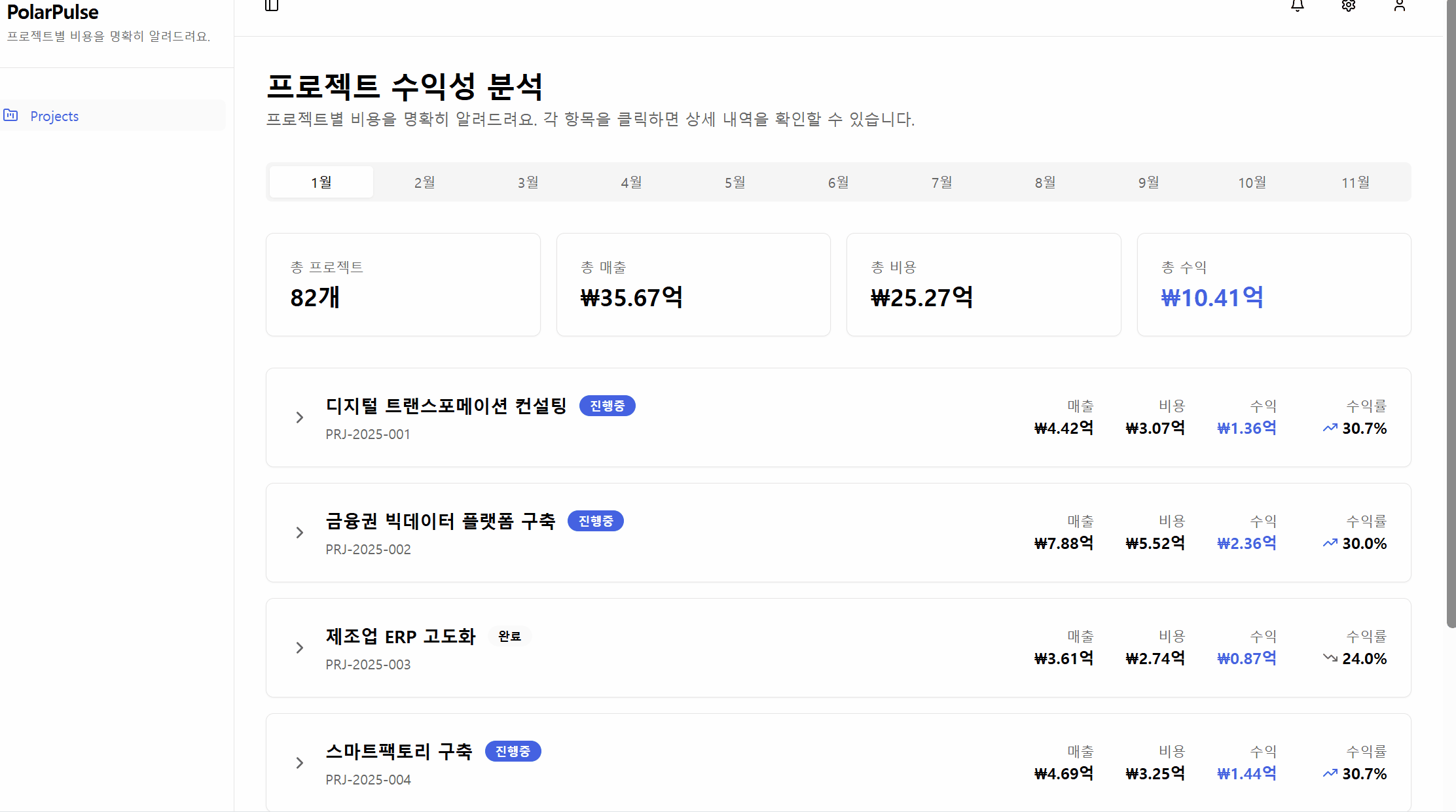Image resolution: width=1456 pixels, height=812 pixels.
Task: Expand the 스마트팩토리 구축 project chevron
Action: pos(299,763)
